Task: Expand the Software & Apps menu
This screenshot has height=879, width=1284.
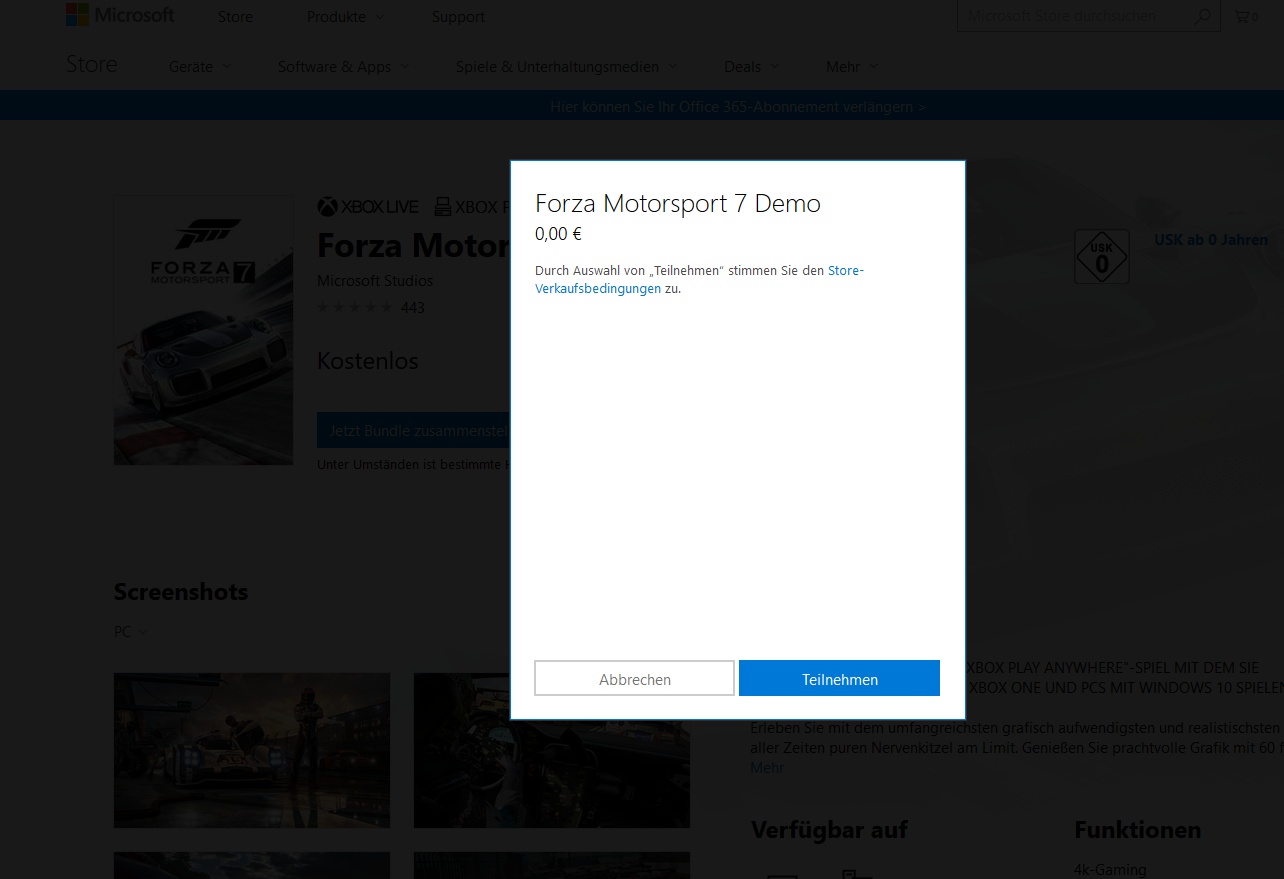Action: 343,67
